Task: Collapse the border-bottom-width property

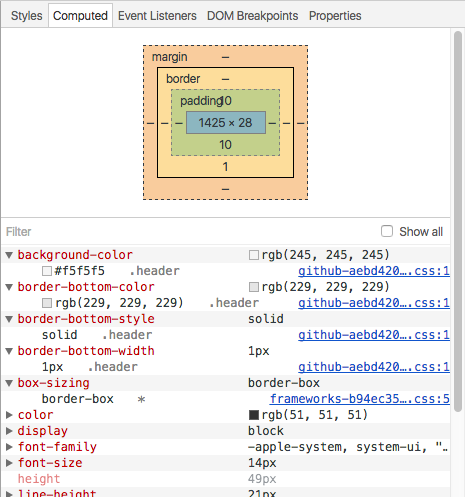Action: (9, 351)
